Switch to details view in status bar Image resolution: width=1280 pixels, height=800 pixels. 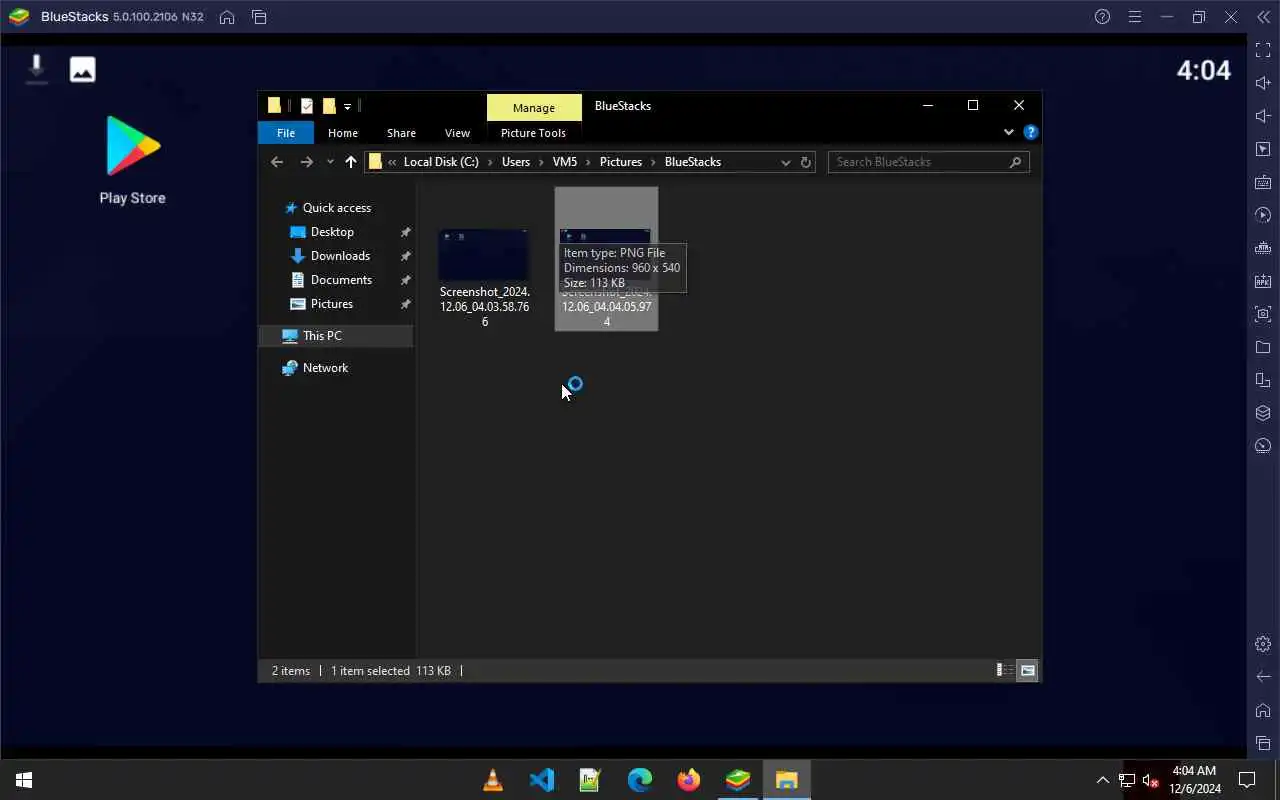[1005, 670]
